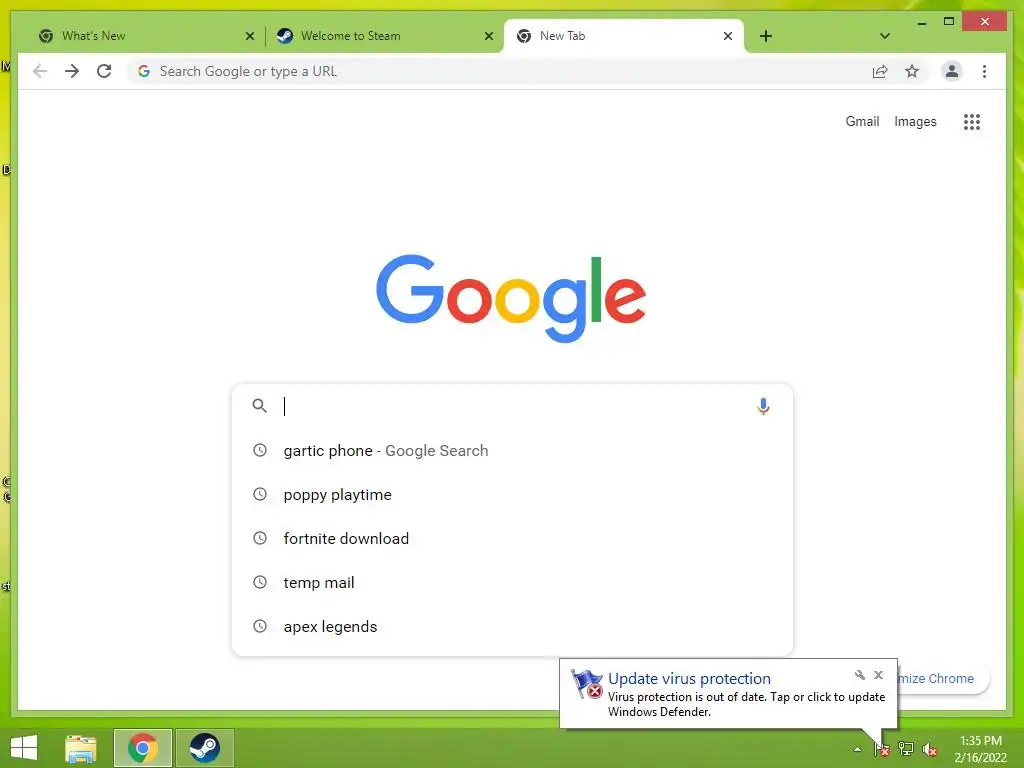Open the Windows Start button

pyautogui.click(x=24, y=748)
